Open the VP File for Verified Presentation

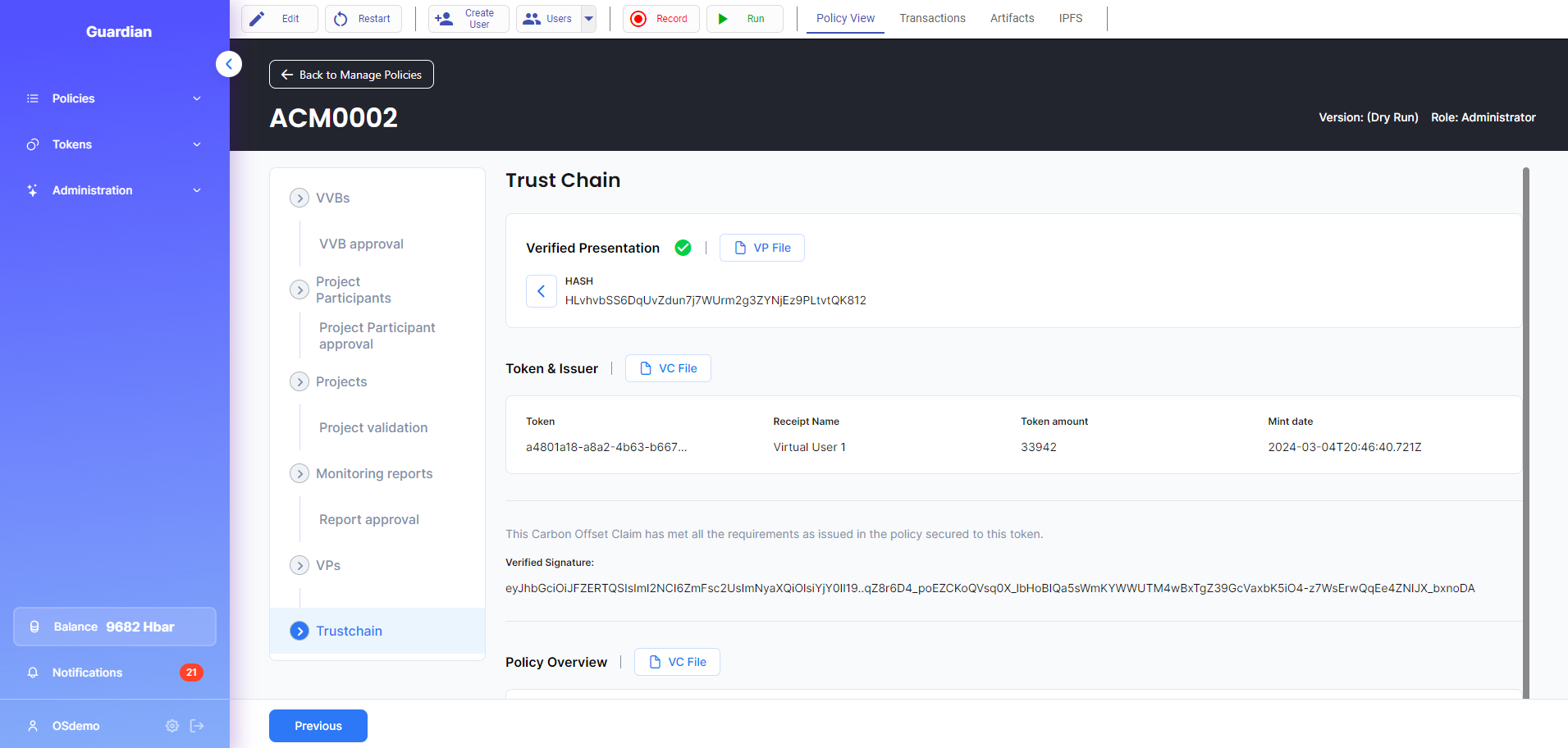[761, 248]
